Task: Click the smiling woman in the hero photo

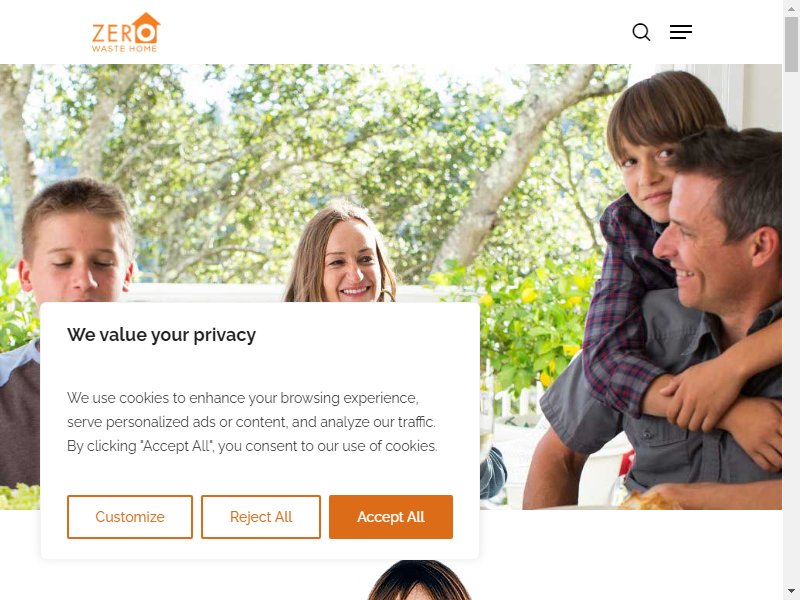Action: (x=341, y=255)
